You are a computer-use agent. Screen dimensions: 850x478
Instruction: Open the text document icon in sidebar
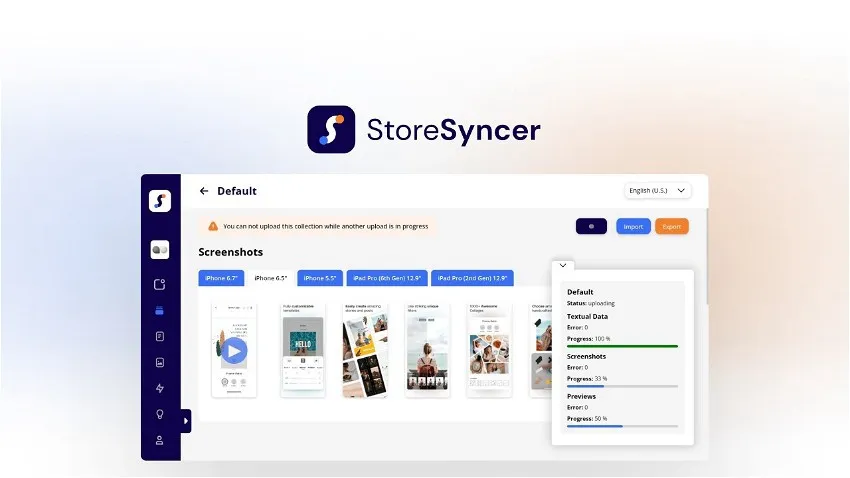pyautogui.click(x=159, y=337)
